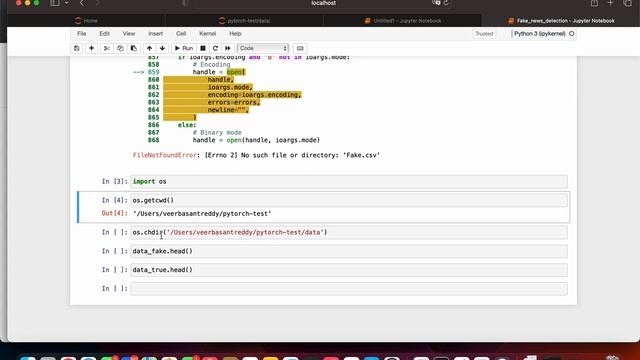
Task: Click traceback line 868 open(handle, ioargs.mode)
Action: (x=256, y=140)
